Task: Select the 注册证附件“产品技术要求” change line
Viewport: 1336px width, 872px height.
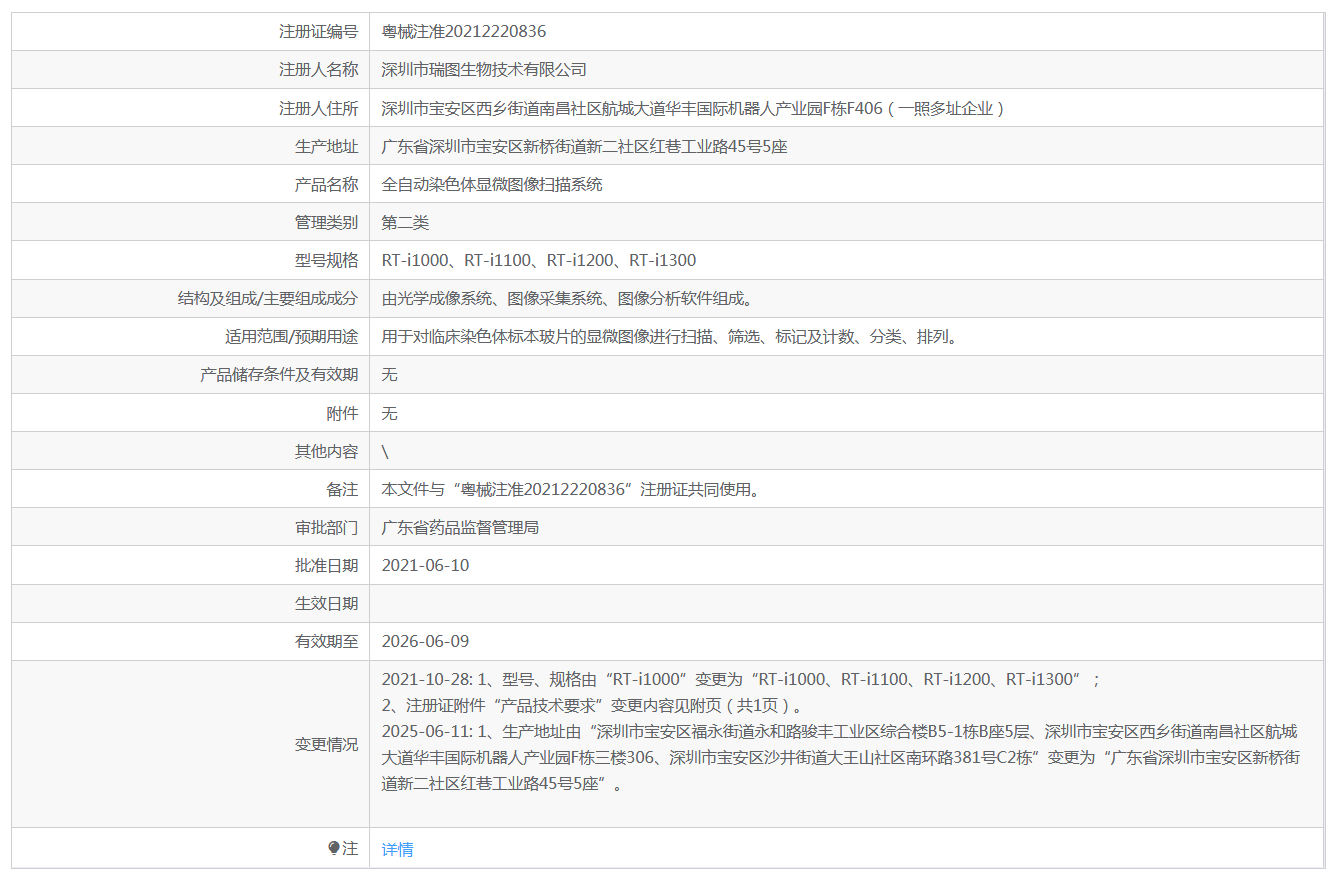Action: click(591, 705)
